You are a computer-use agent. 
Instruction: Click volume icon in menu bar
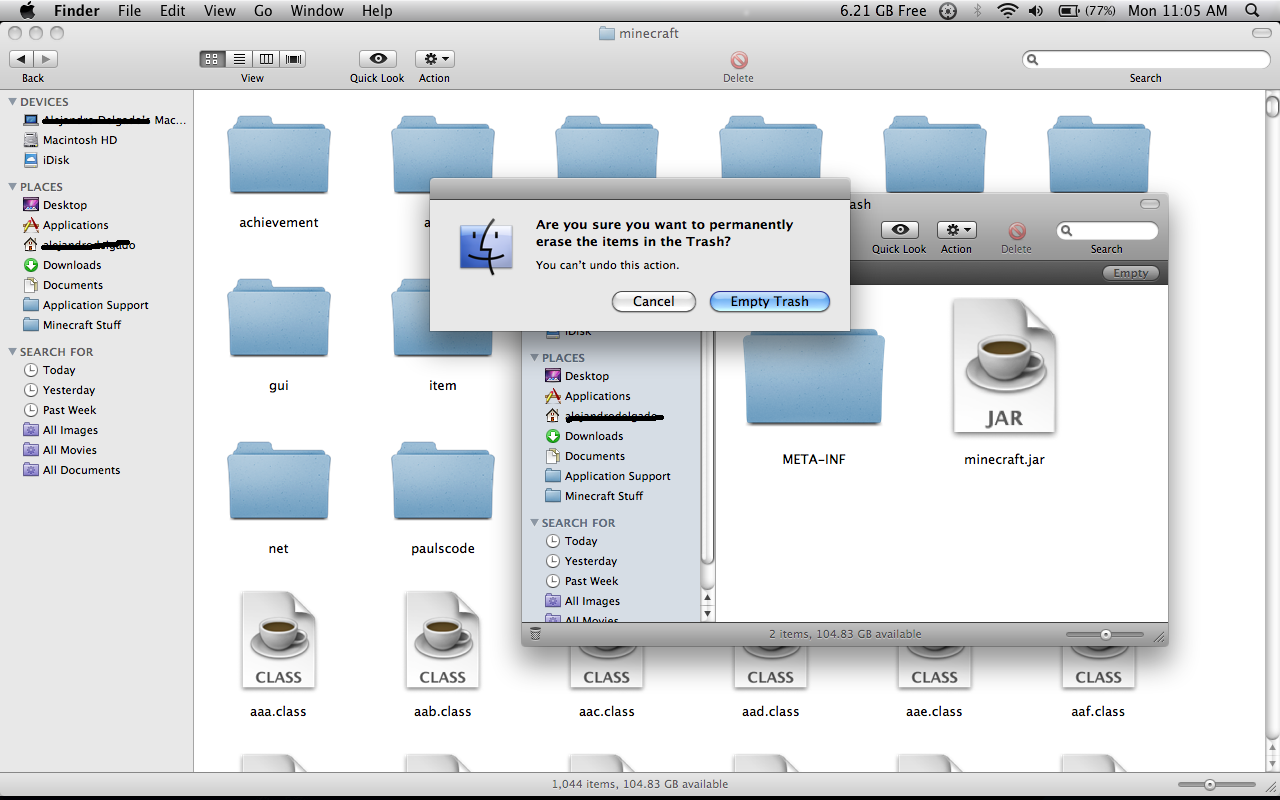pos(1036,11)
